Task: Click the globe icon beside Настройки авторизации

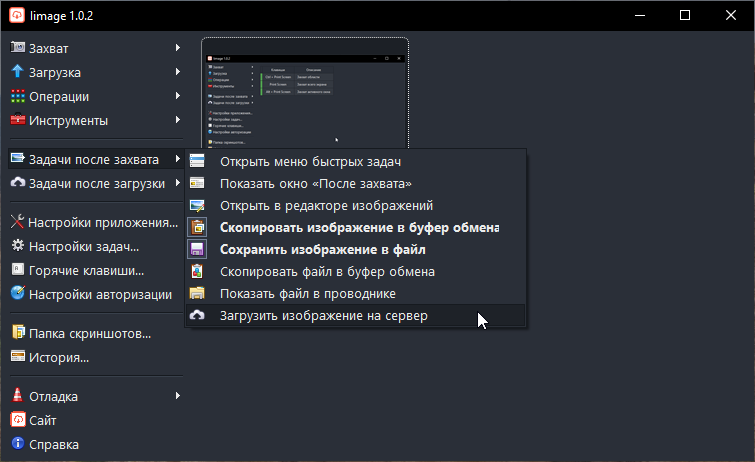Action: [x=18, y=293]
